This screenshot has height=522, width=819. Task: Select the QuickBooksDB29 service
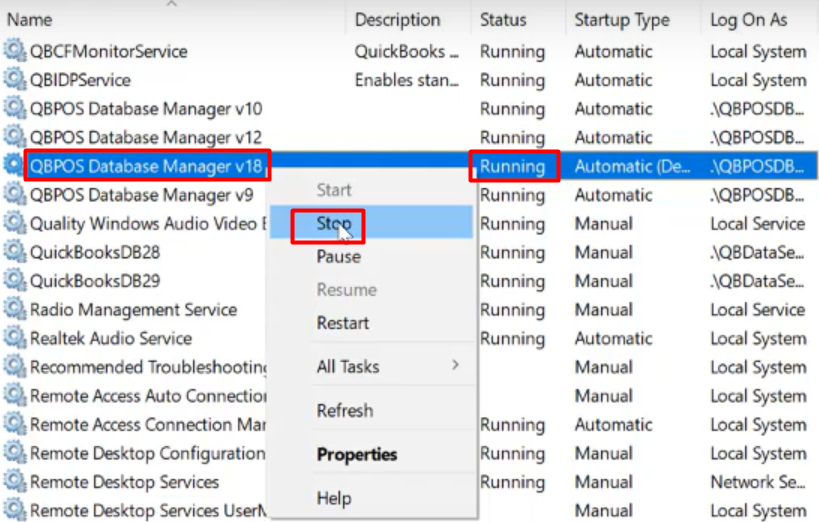[x=95, y=281]
